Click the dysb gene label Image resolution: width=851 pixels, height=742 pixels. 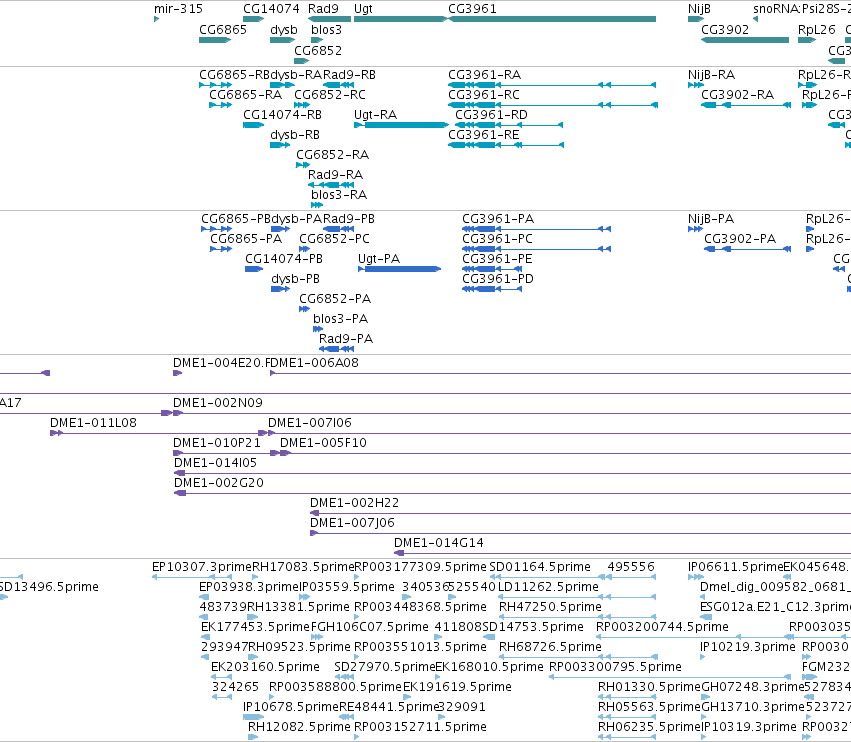pos(283,30)
